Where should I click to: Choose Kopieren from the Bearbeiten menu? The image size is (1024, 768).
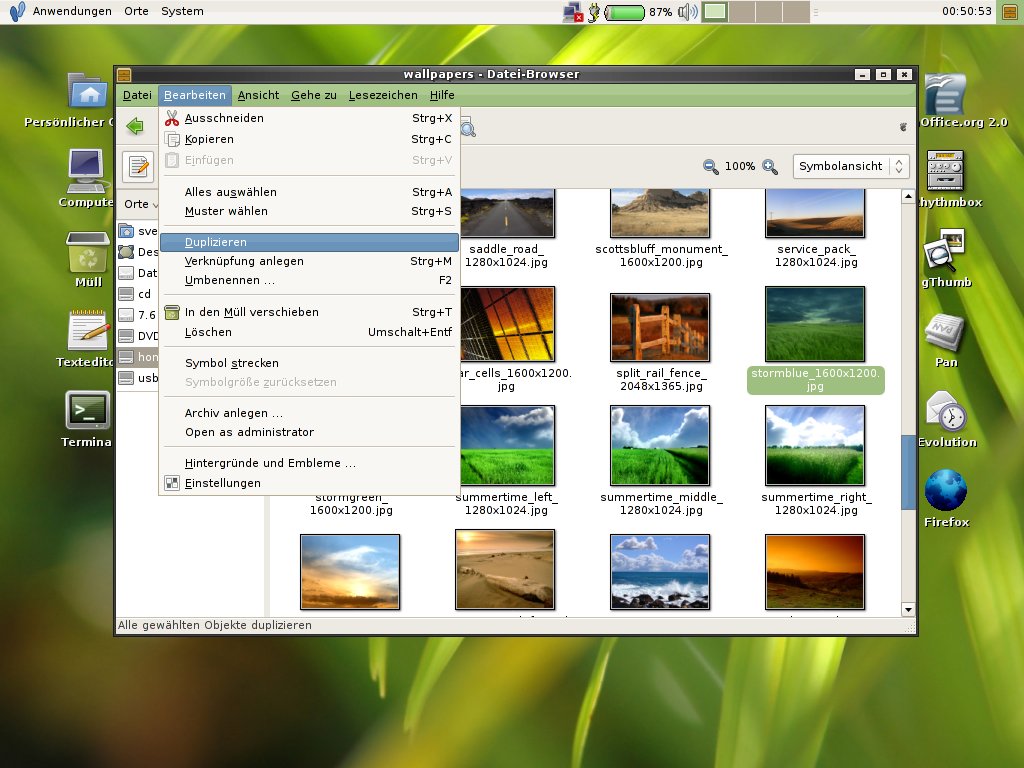[x=309, y=139]
